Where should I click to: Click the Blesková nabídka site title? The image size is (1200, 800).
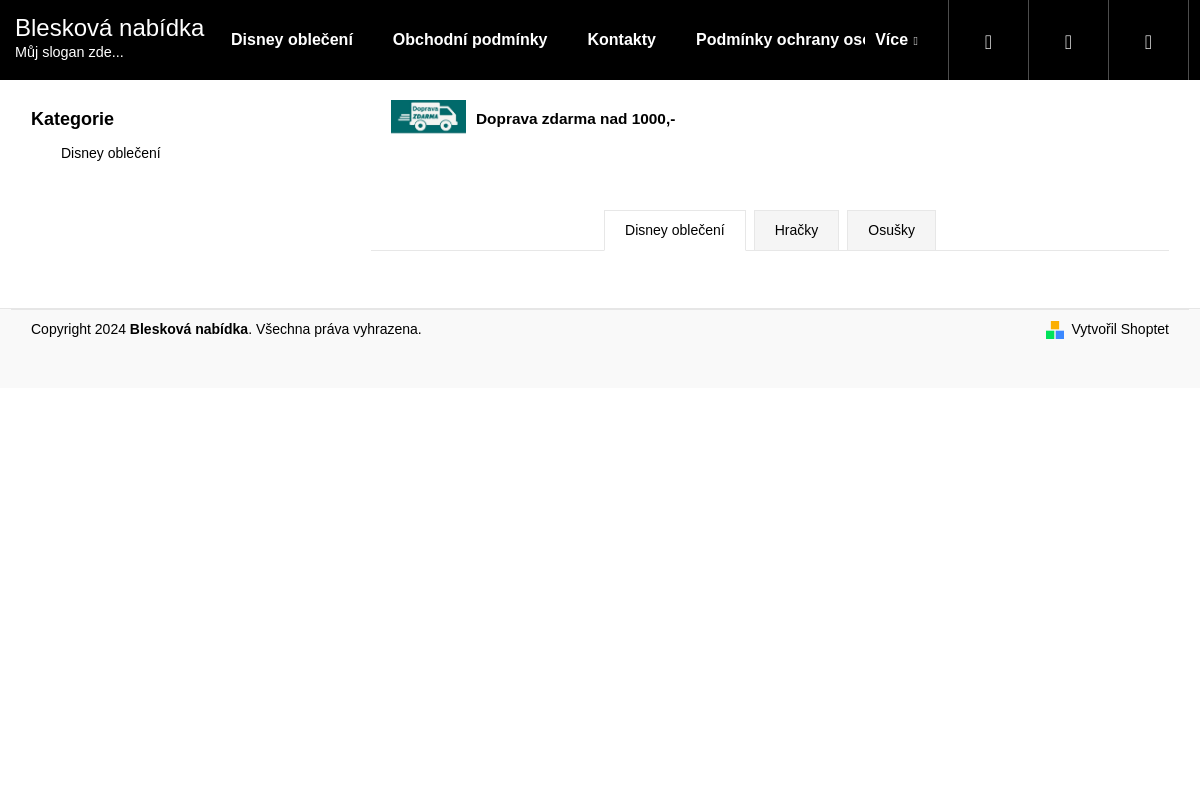click(109, 28)
